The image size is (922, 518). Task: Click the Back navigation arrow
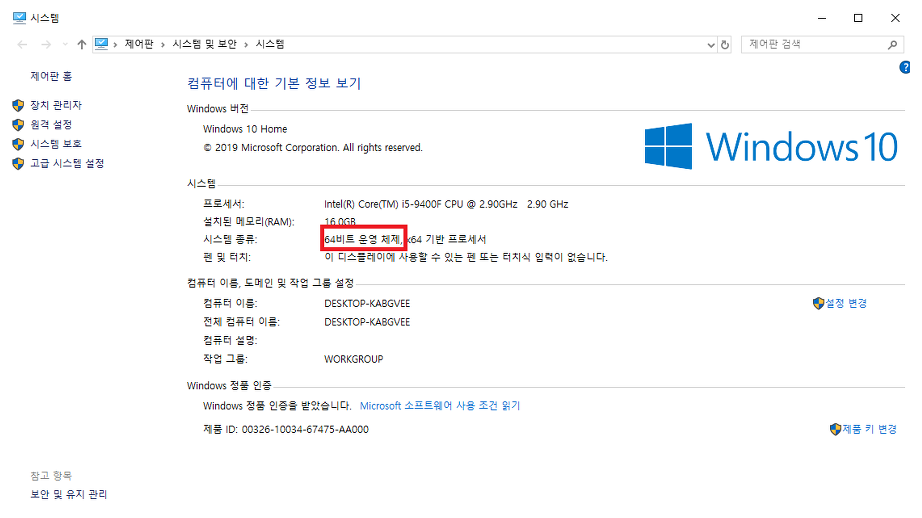click(x=22, y=44)
